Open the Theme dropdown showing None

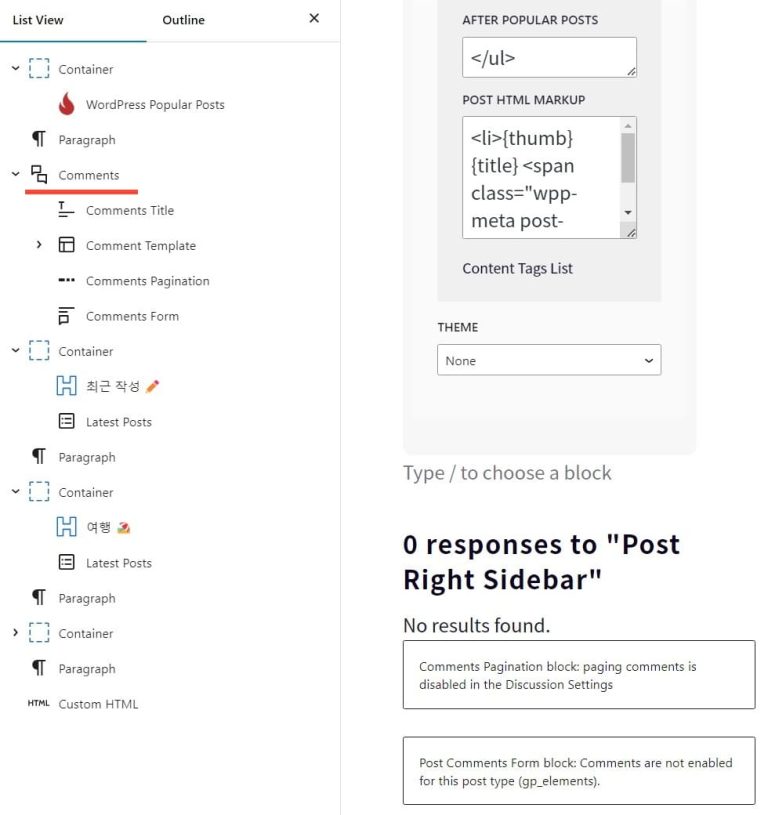click(x=548, y=361)
